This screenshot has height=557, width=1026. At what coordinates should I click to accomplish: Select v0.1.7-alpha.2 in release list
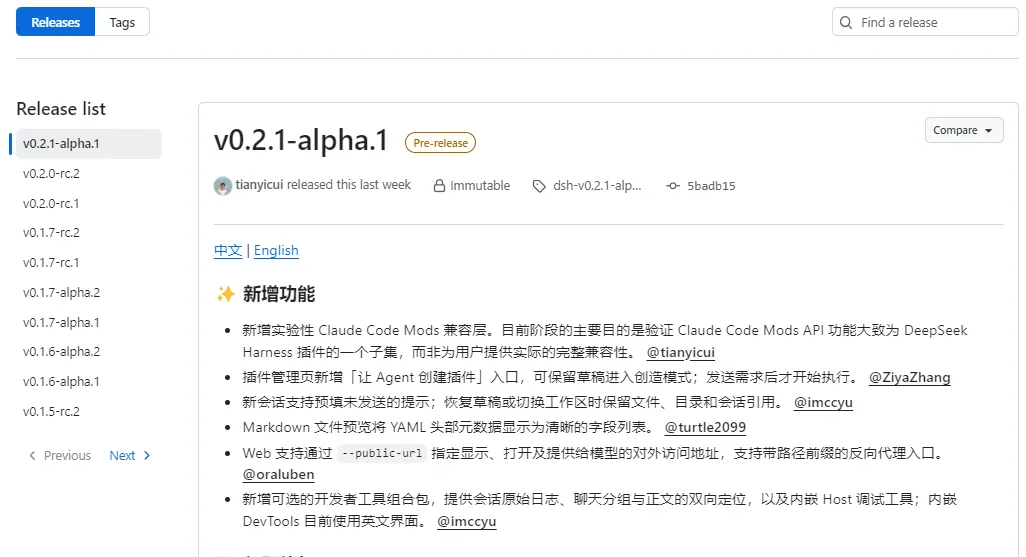pyautogui.click(x=62, y=293)
